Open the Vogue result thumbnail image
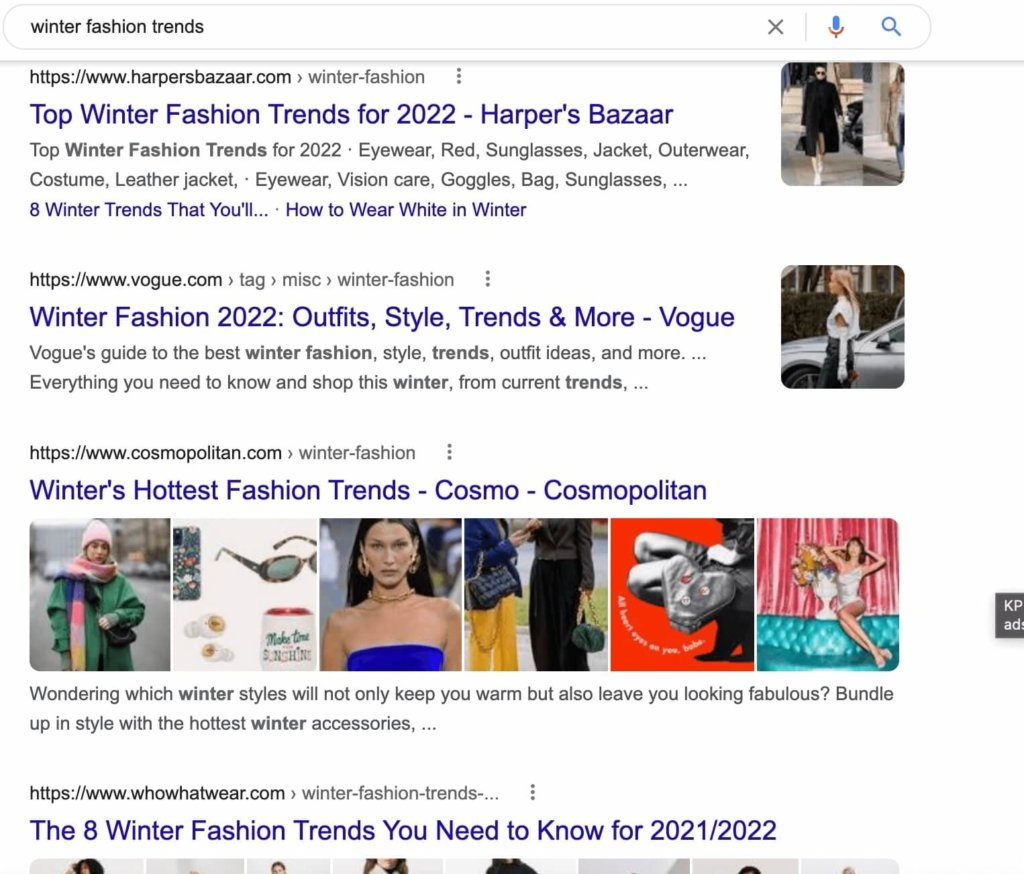Viewport: 1024px width, 874px height. (x=842, y=327)
